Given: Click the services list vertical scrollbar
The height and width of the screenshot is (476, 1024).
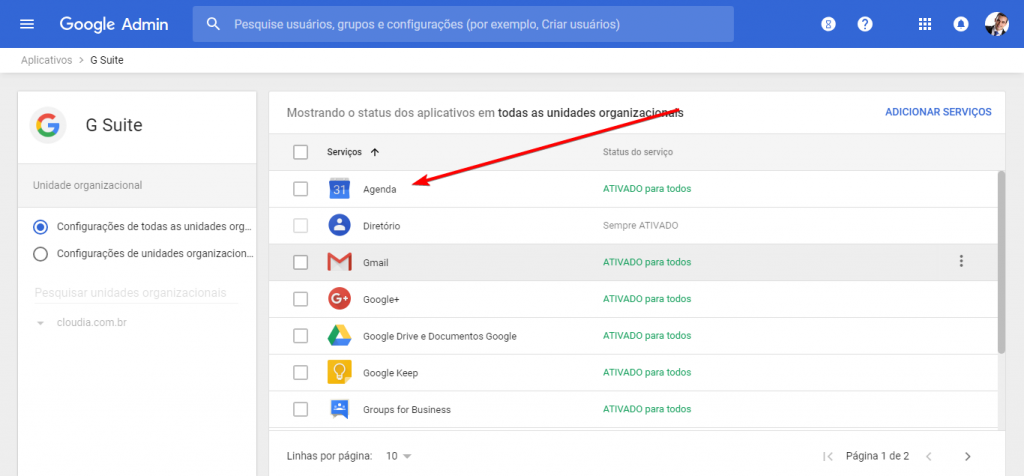Looking at the screenshot, I should (x=1001, y=262).
